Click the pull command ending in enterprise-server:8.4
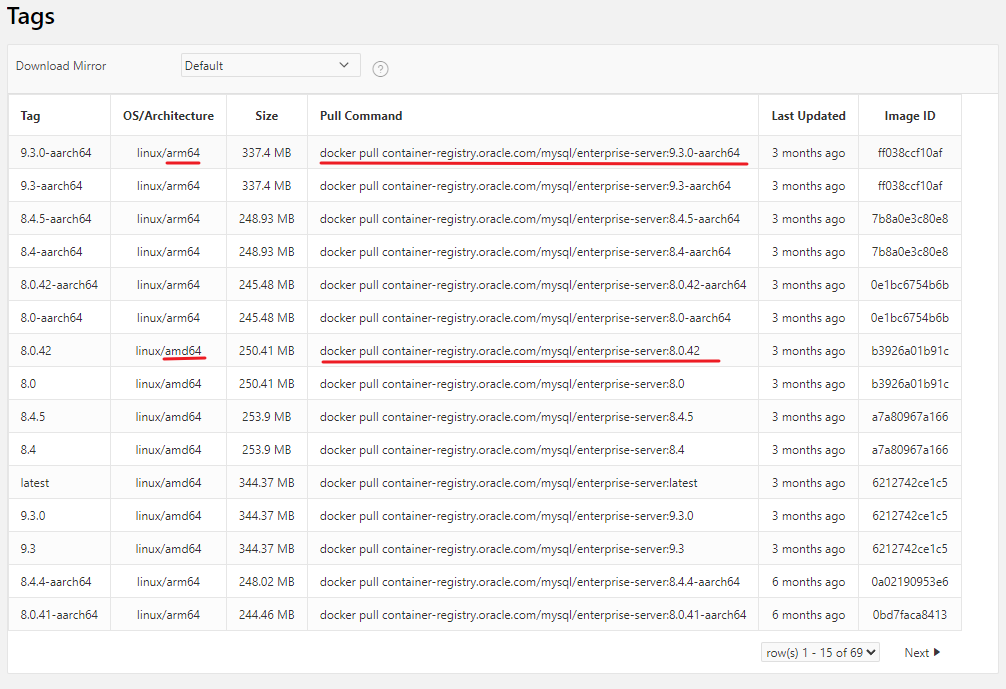 pyautogui.click(x=502, y=450)
